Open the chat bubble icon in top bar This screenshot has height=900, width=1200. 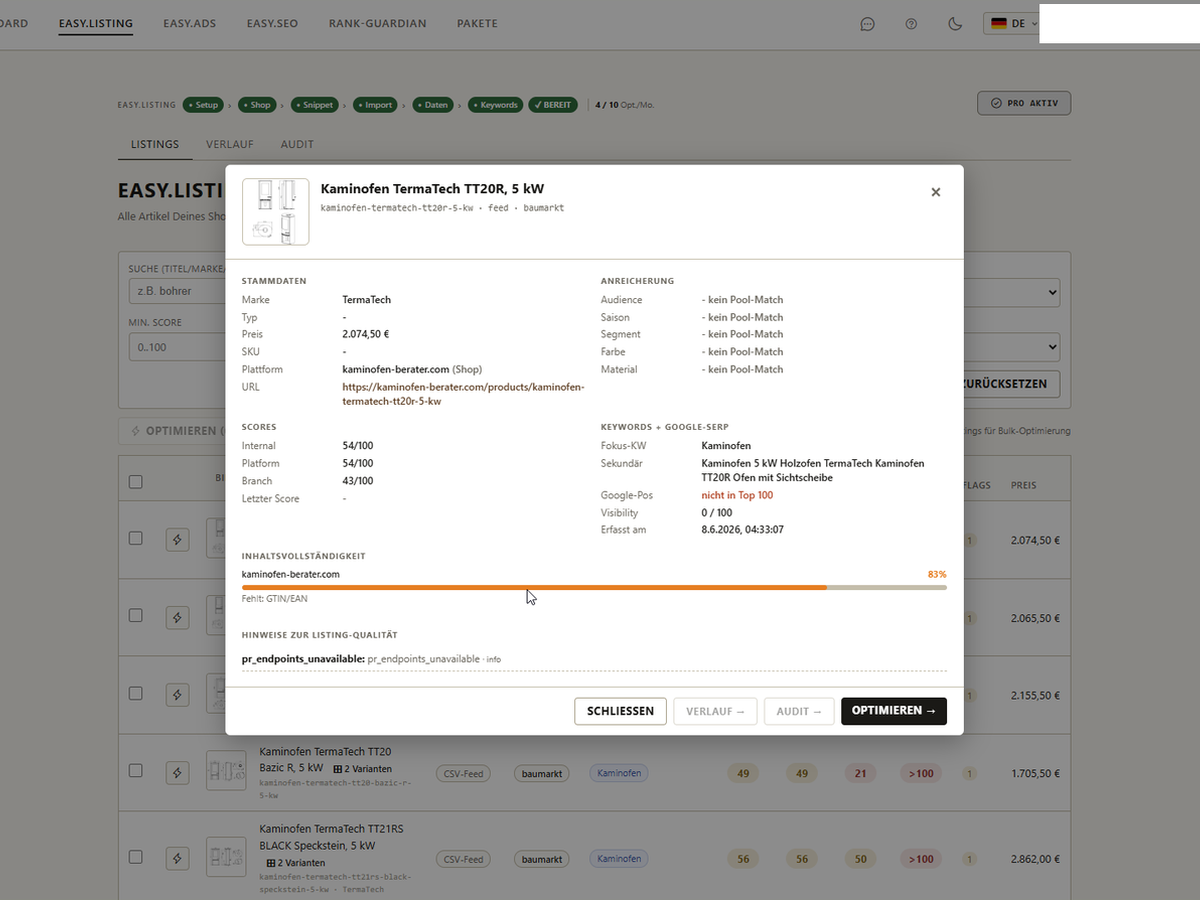click(x=867, y=24)
